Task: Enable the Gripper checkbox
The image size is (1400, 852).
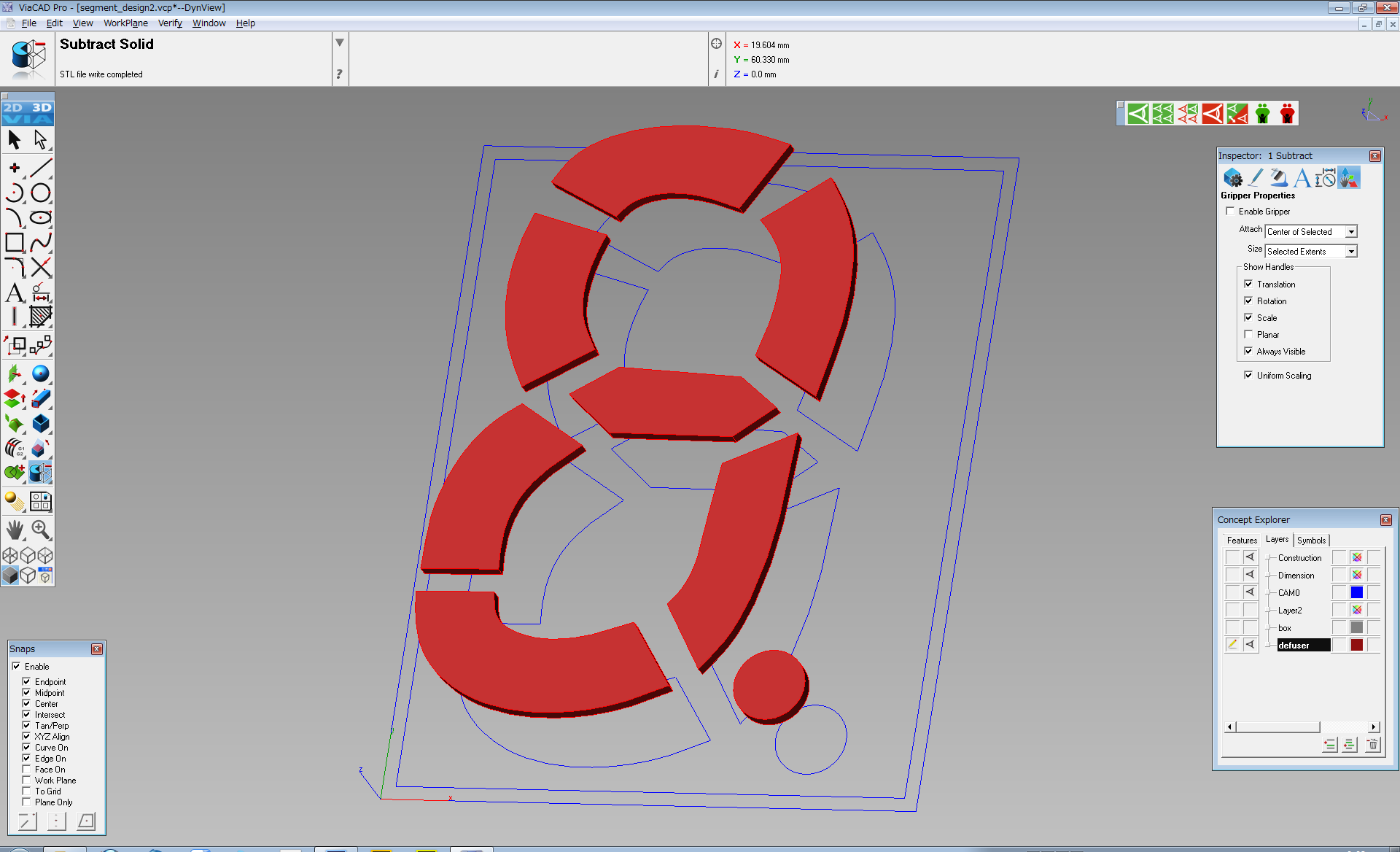Action: tap(1231, 212)
